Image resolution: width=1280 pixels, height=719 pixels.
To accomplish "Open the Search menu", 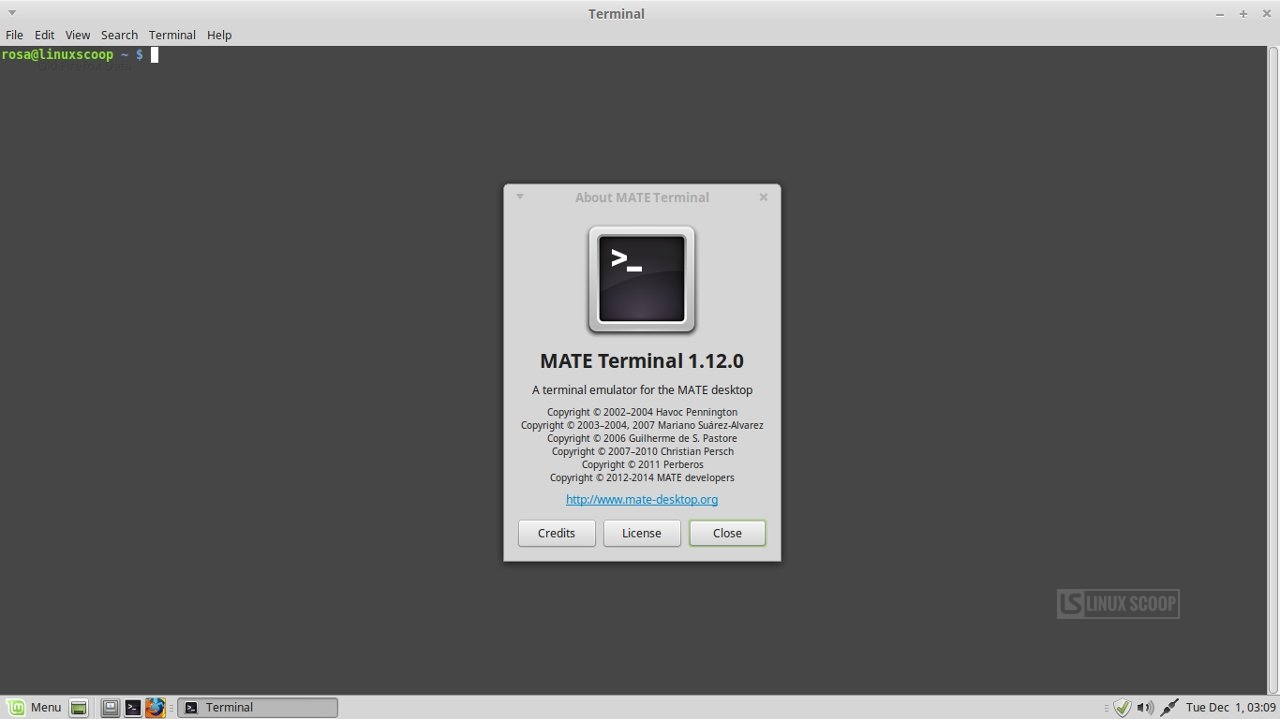I will (x=119, y=35).
